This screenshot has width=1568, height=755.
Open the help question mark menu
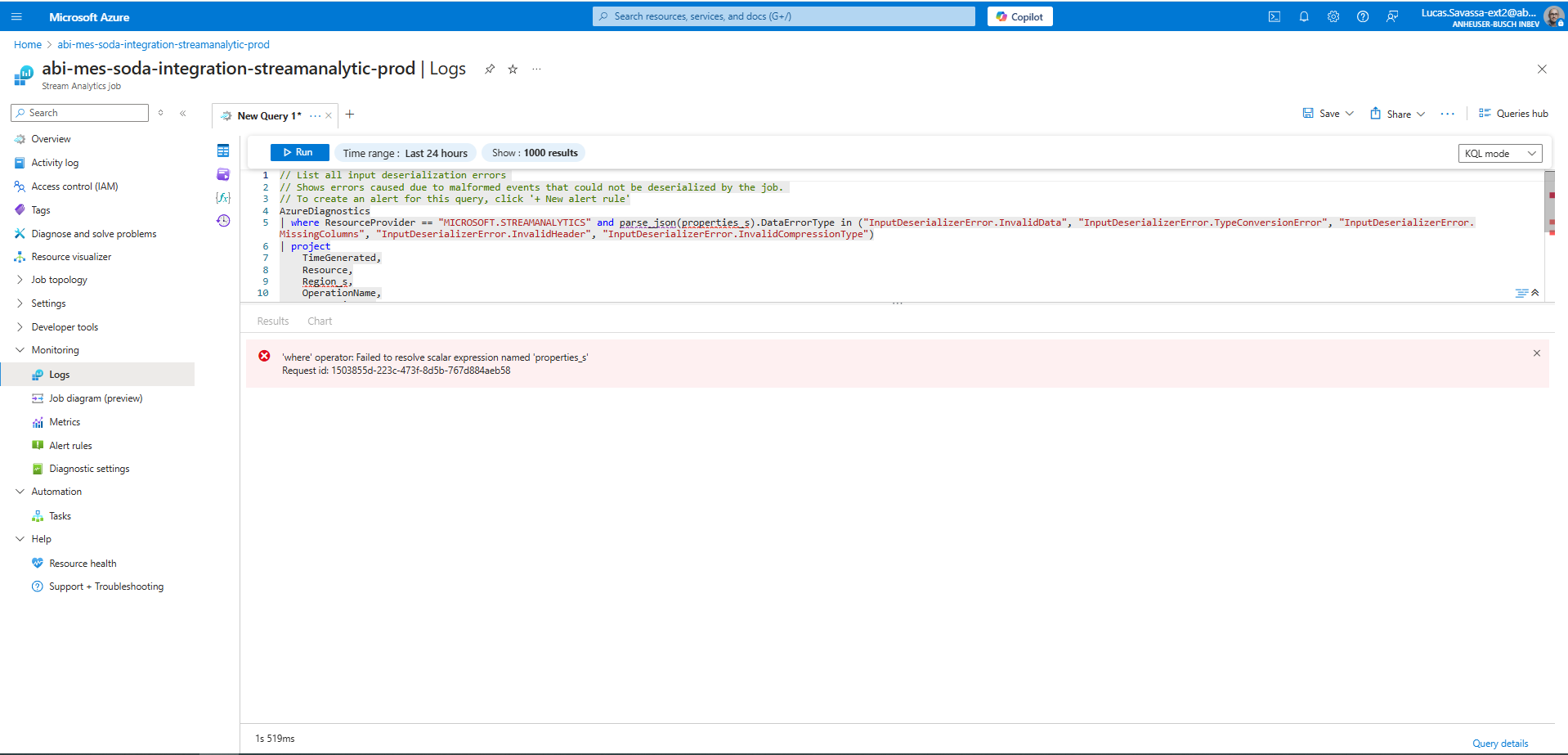[1363, 16]
